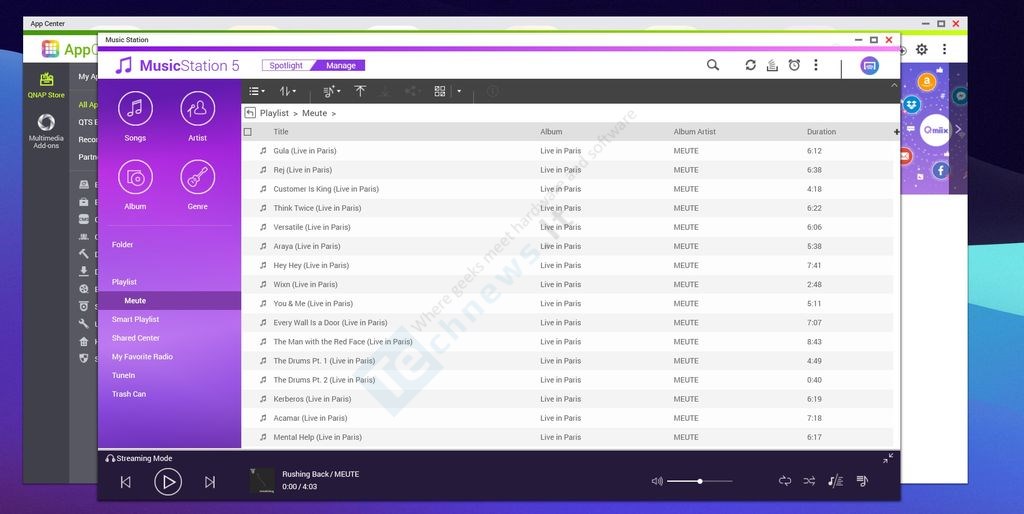Select the Meute playlist in sidebar

169,300
